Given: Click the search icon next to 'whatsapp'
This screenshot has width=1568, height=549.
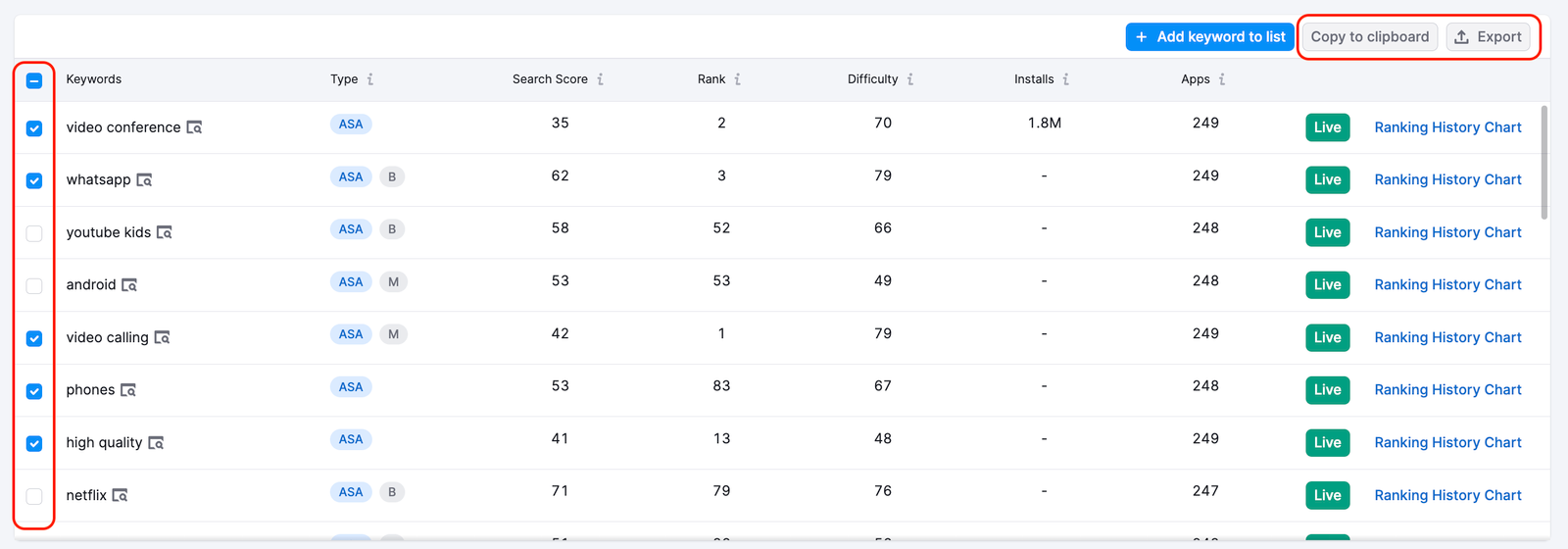Looking at the screenshot, I should (x=144, y=180).
